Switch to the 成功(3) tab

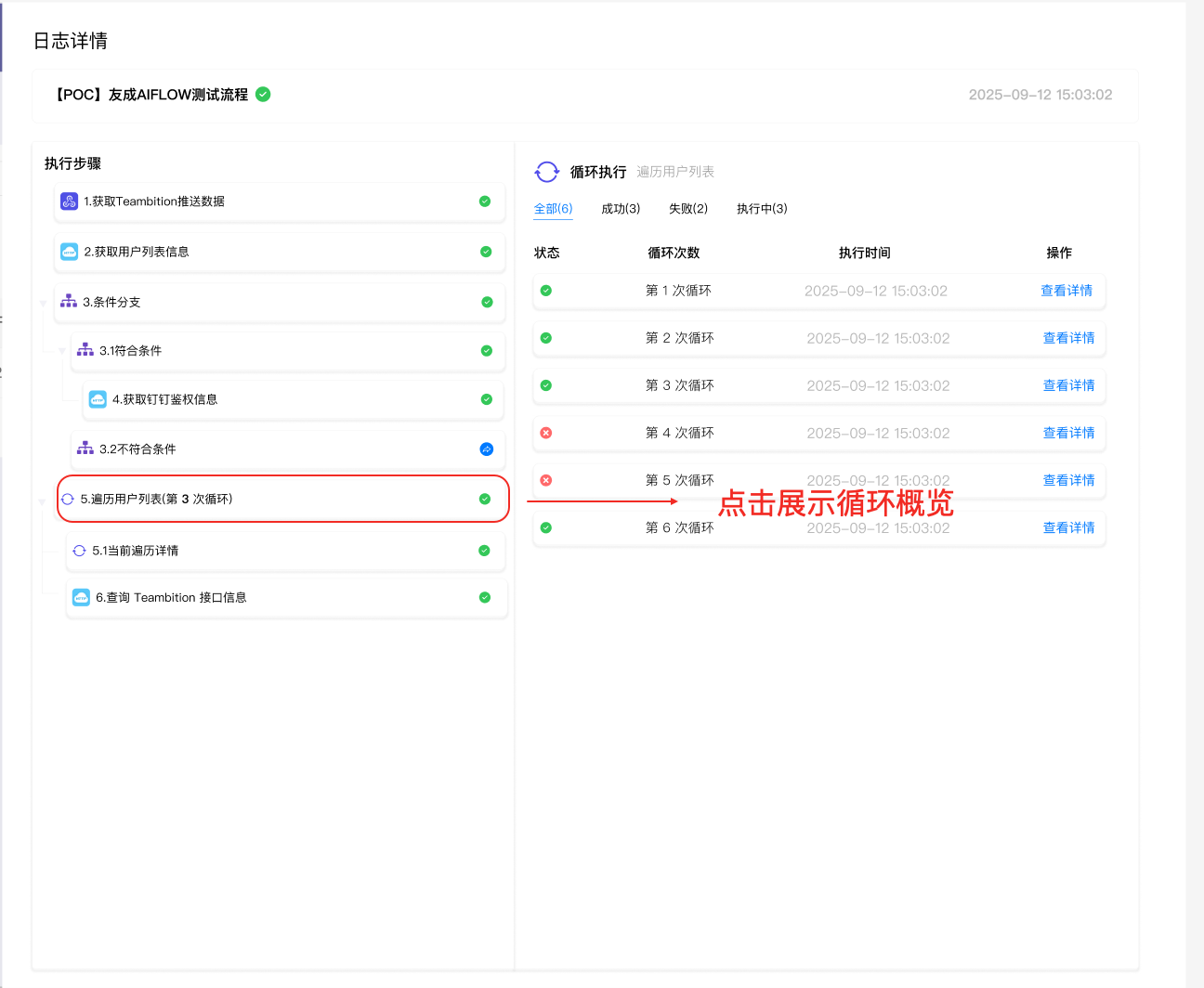point(621,209)
